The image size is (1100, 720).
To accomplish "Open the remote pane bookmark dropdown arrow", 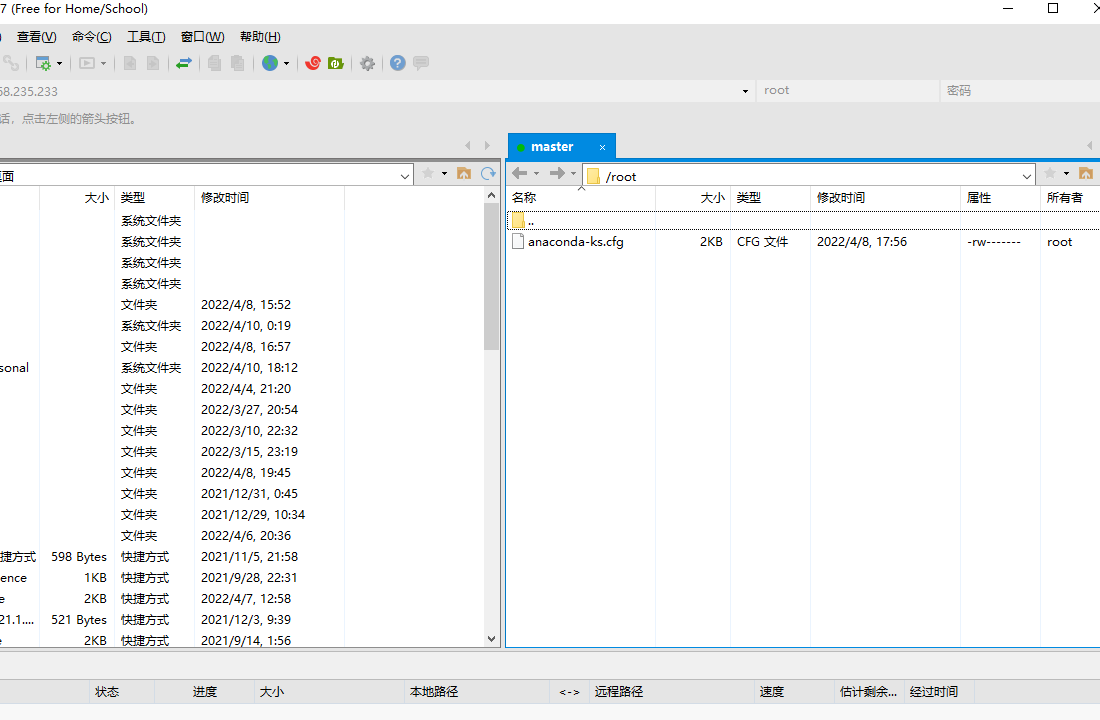I will pyautogui.click(x=1066, y=173).
